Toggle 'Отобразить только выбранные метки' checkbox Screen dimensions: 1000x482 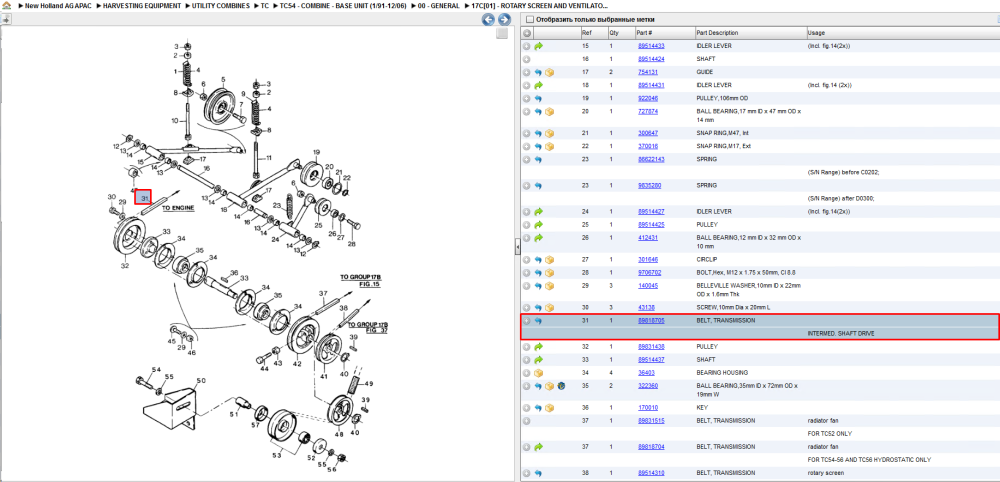(529, 20)
